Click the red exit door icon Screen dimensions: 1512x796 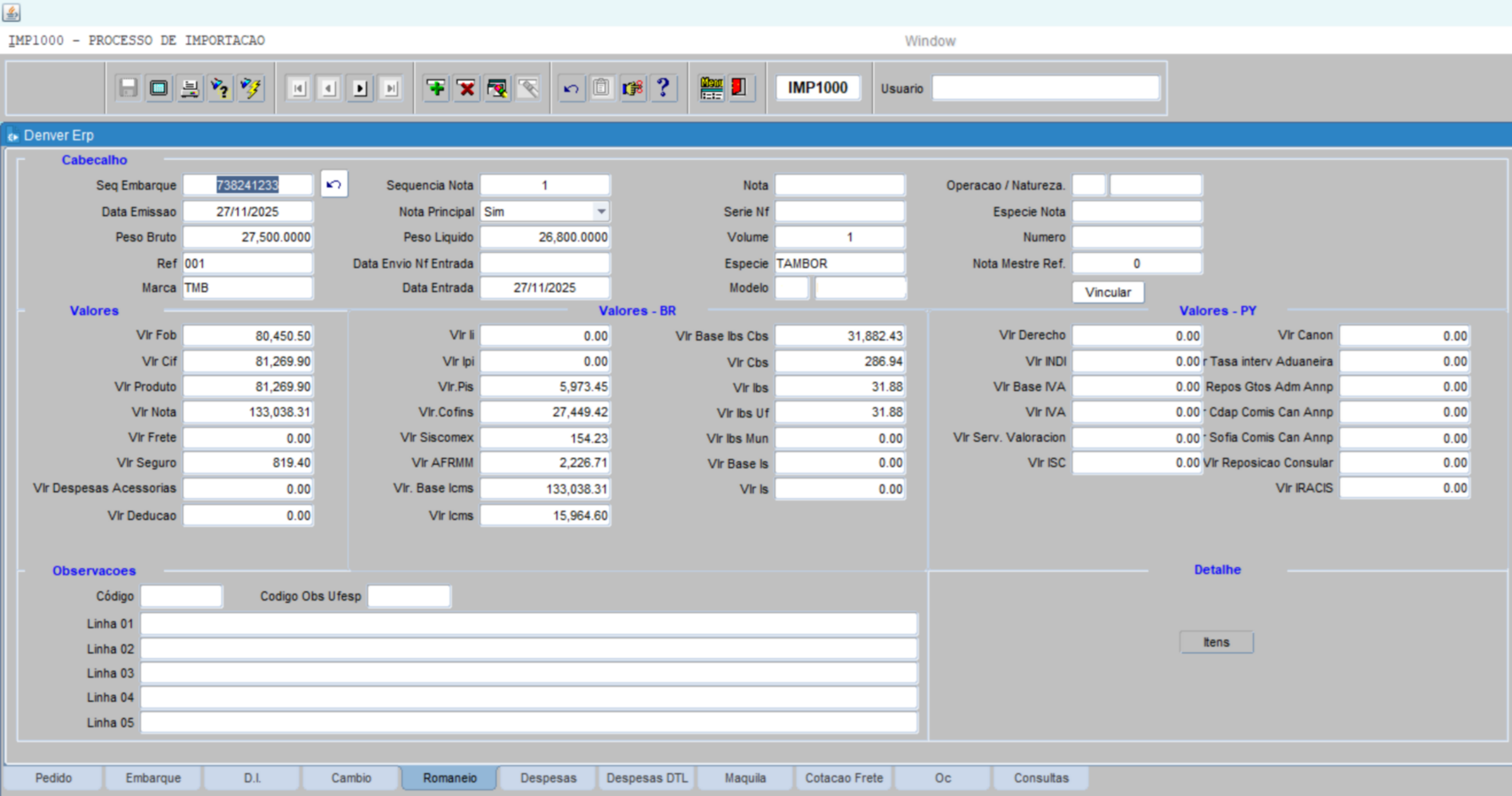(739, 88)
